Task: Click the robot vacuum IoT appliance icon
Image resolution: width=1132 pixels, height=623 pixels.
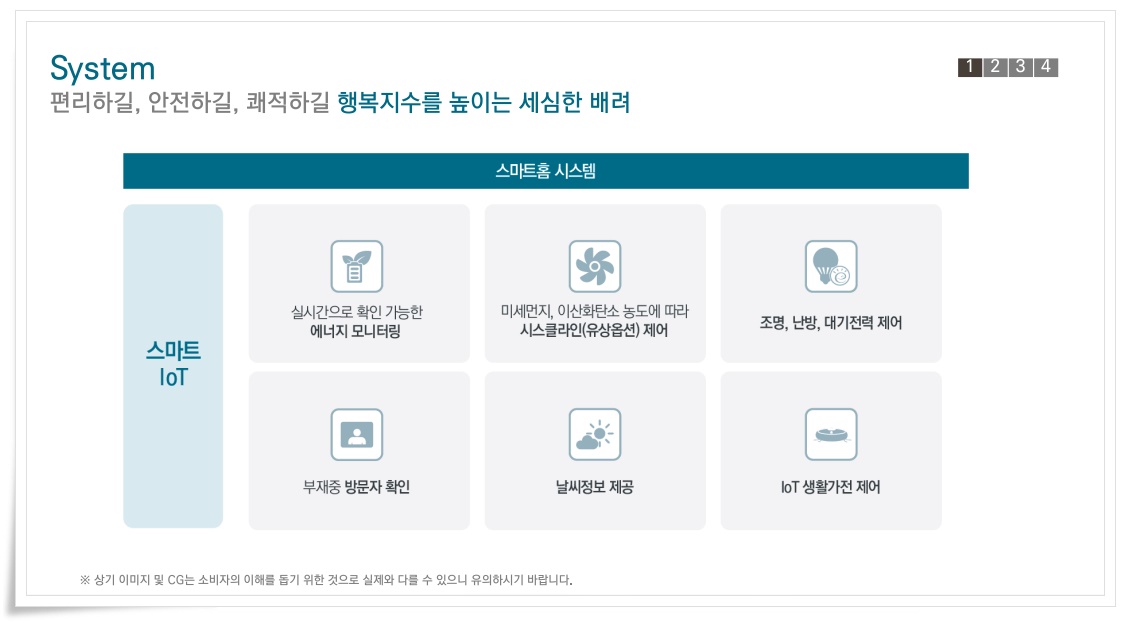Action: coord(831,435)
